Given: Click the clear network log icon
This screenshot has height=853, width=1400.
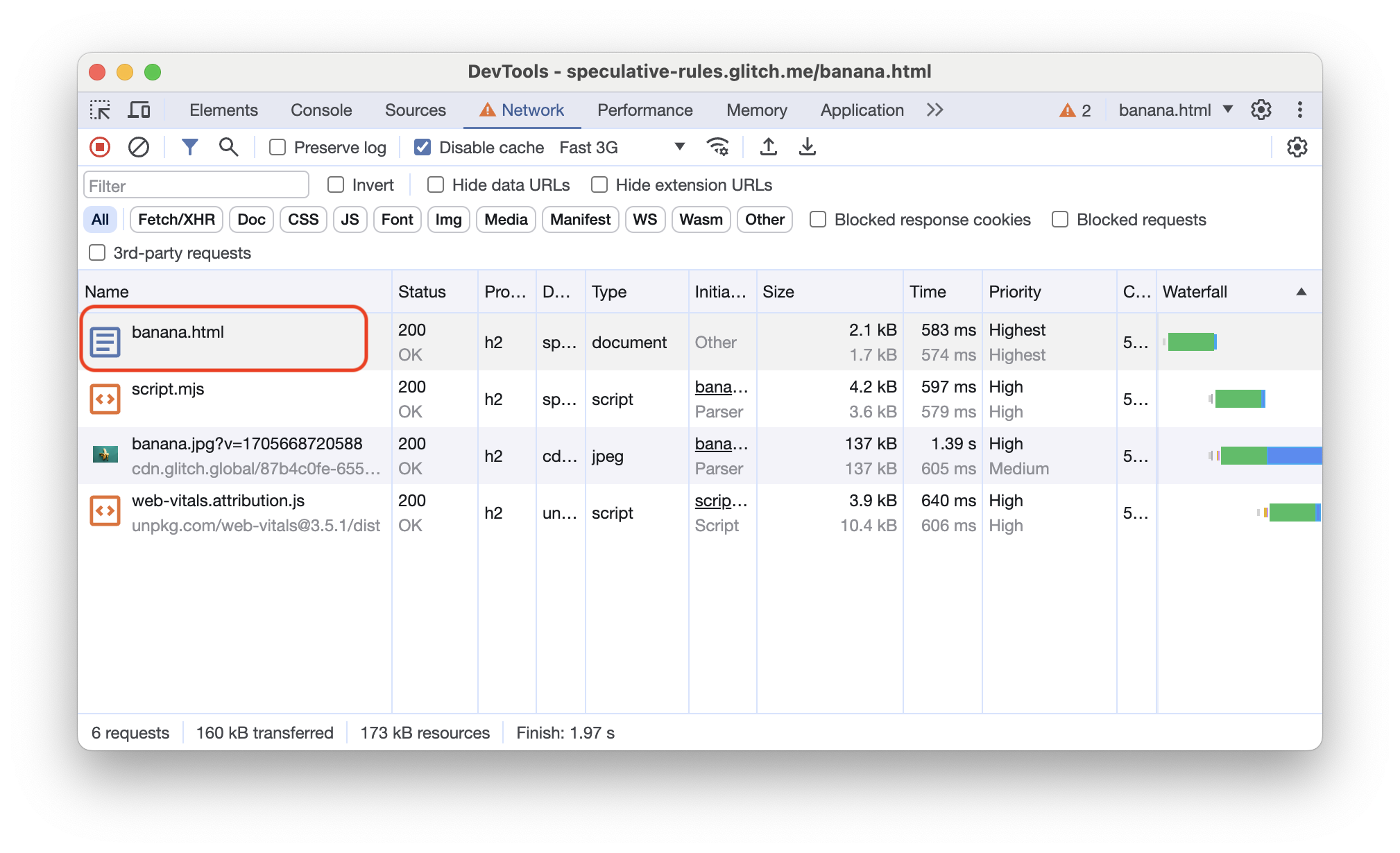Looking at the screenshot, I should coord(138,147).
